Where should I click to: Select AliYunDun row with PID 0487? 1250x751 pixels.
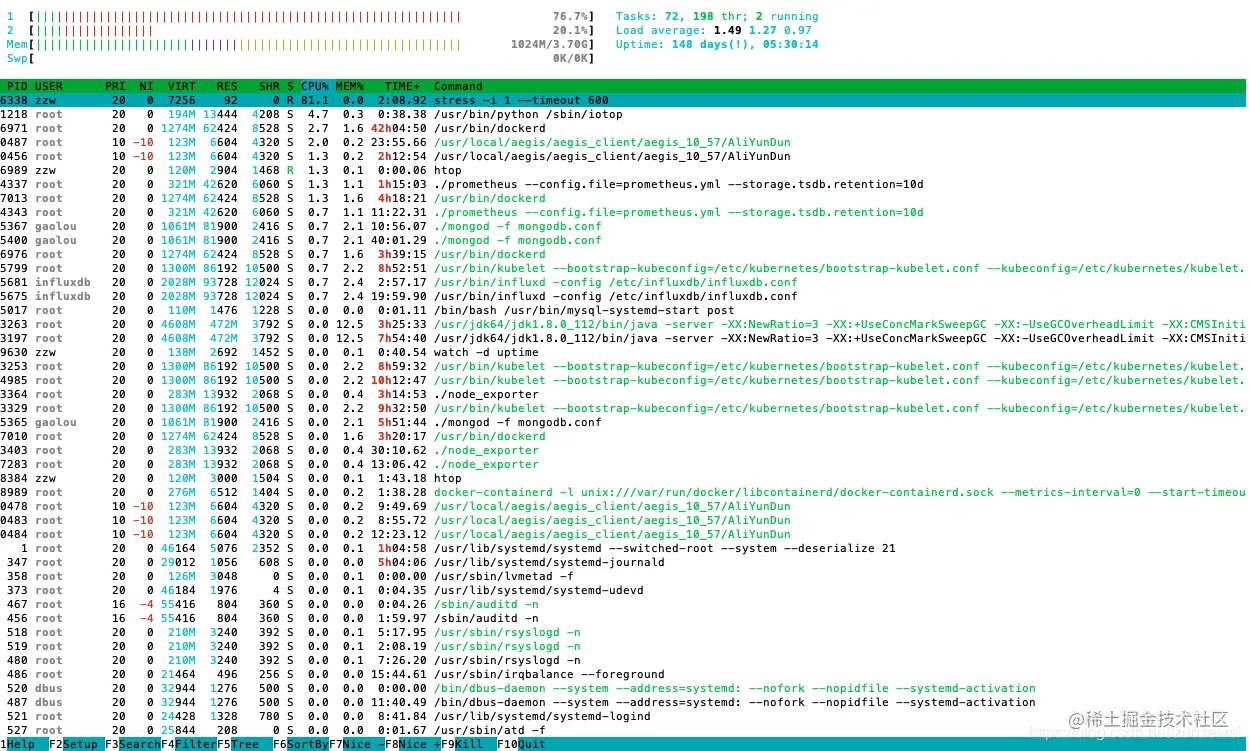click(623, 142)
